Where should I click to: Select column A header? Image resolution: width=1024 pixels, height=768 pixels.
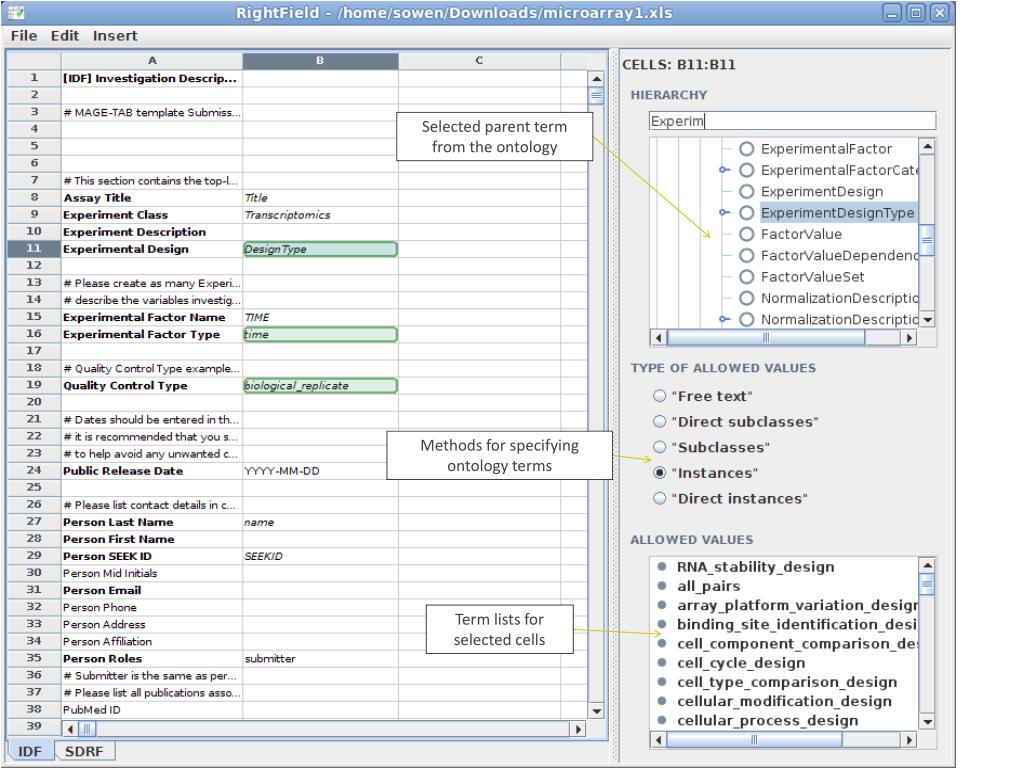point(152,61)
